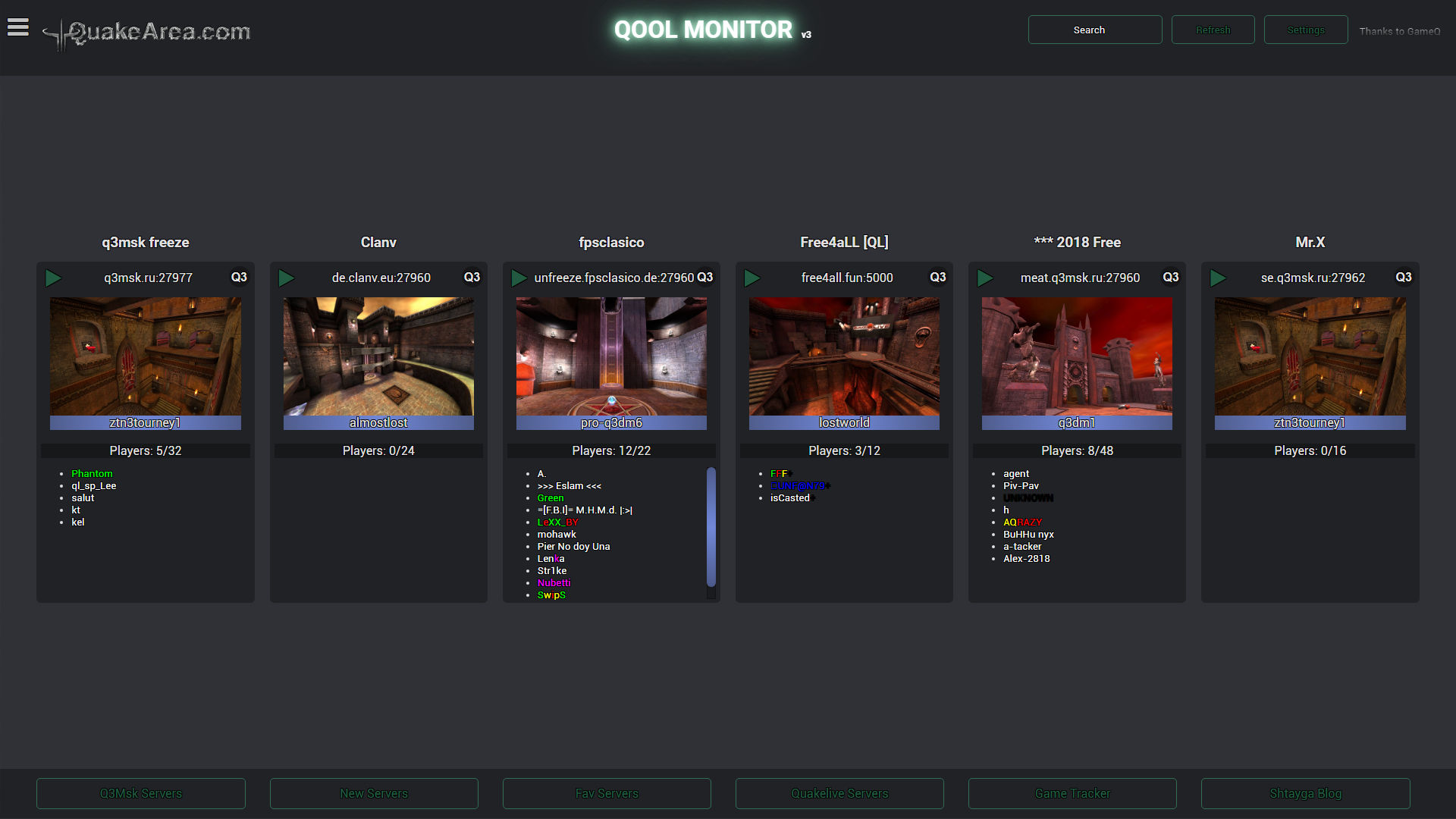Select player >>> Eslam <<<

[x=569, y=486]
